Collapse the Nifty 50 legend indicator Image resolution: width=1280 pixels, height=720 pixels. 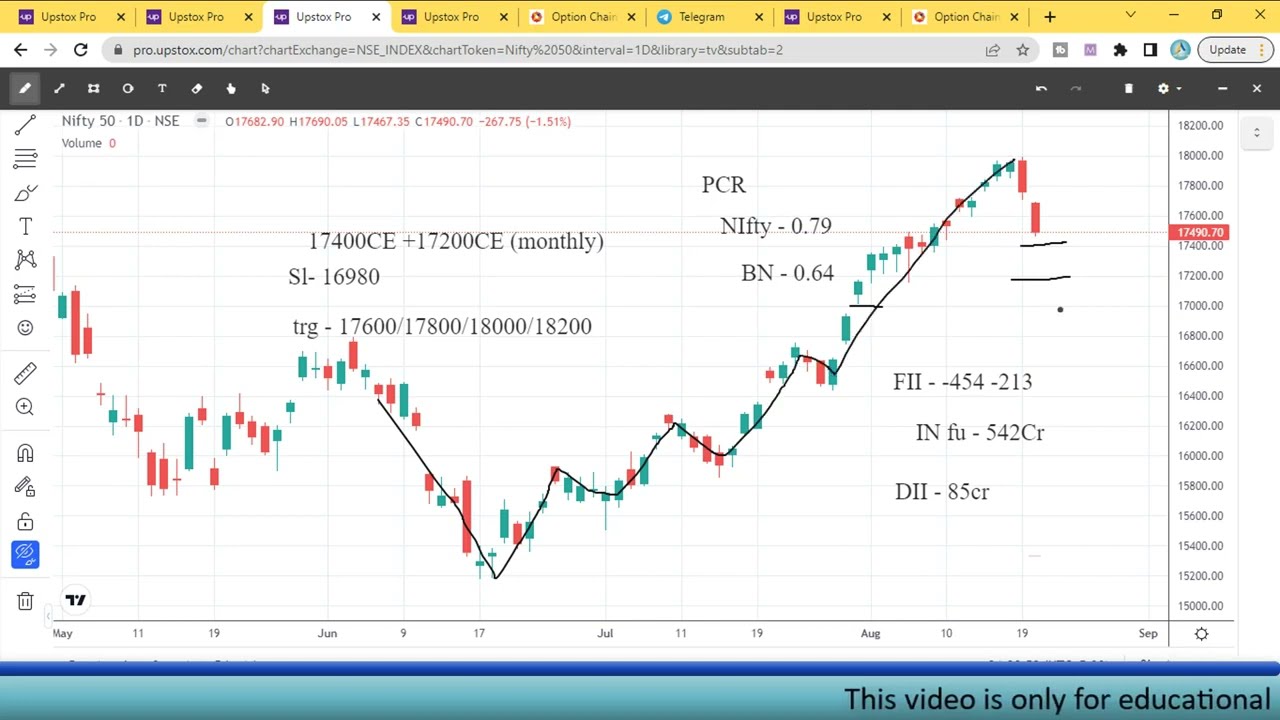(201, 121)
